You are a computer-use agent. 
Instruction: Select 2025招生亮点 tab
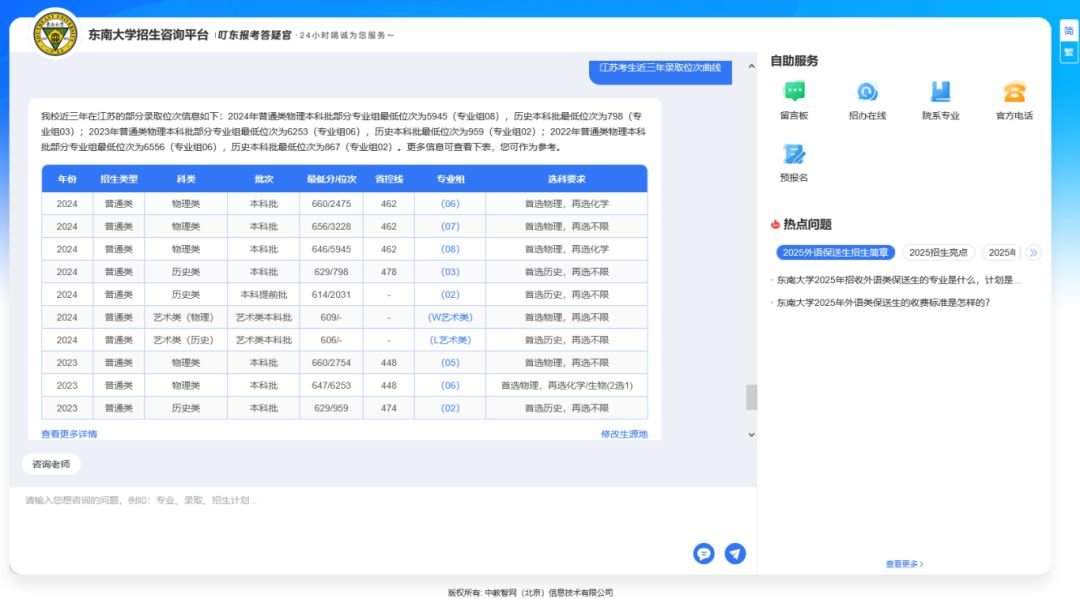(x=938, y=253)
